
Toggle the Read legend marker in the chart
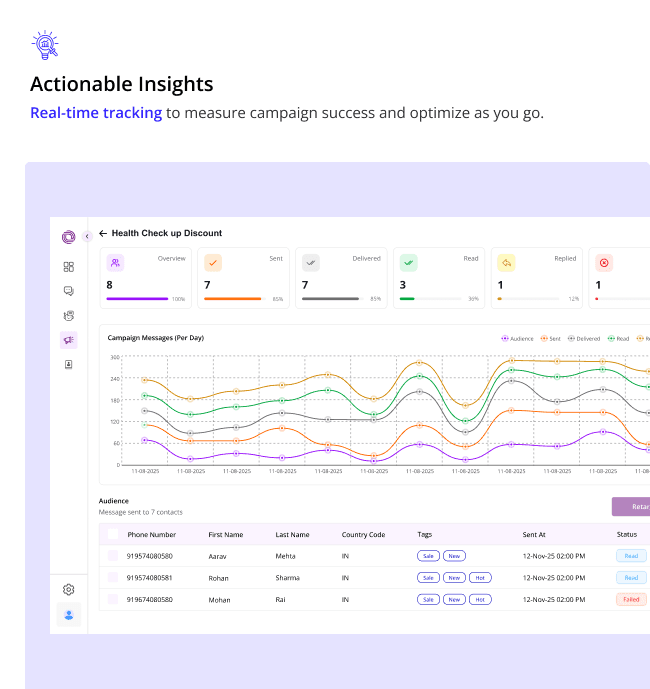click(611, 338)
